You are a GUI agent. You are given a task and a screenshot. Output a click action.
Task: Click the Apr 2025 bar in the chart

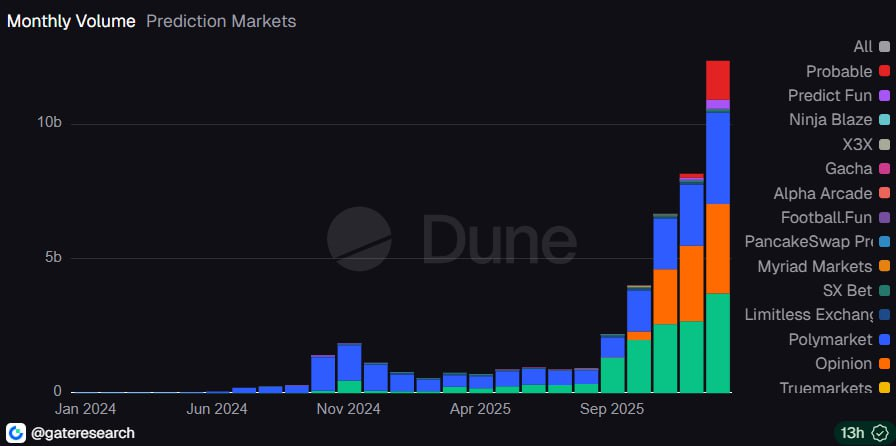481,384
